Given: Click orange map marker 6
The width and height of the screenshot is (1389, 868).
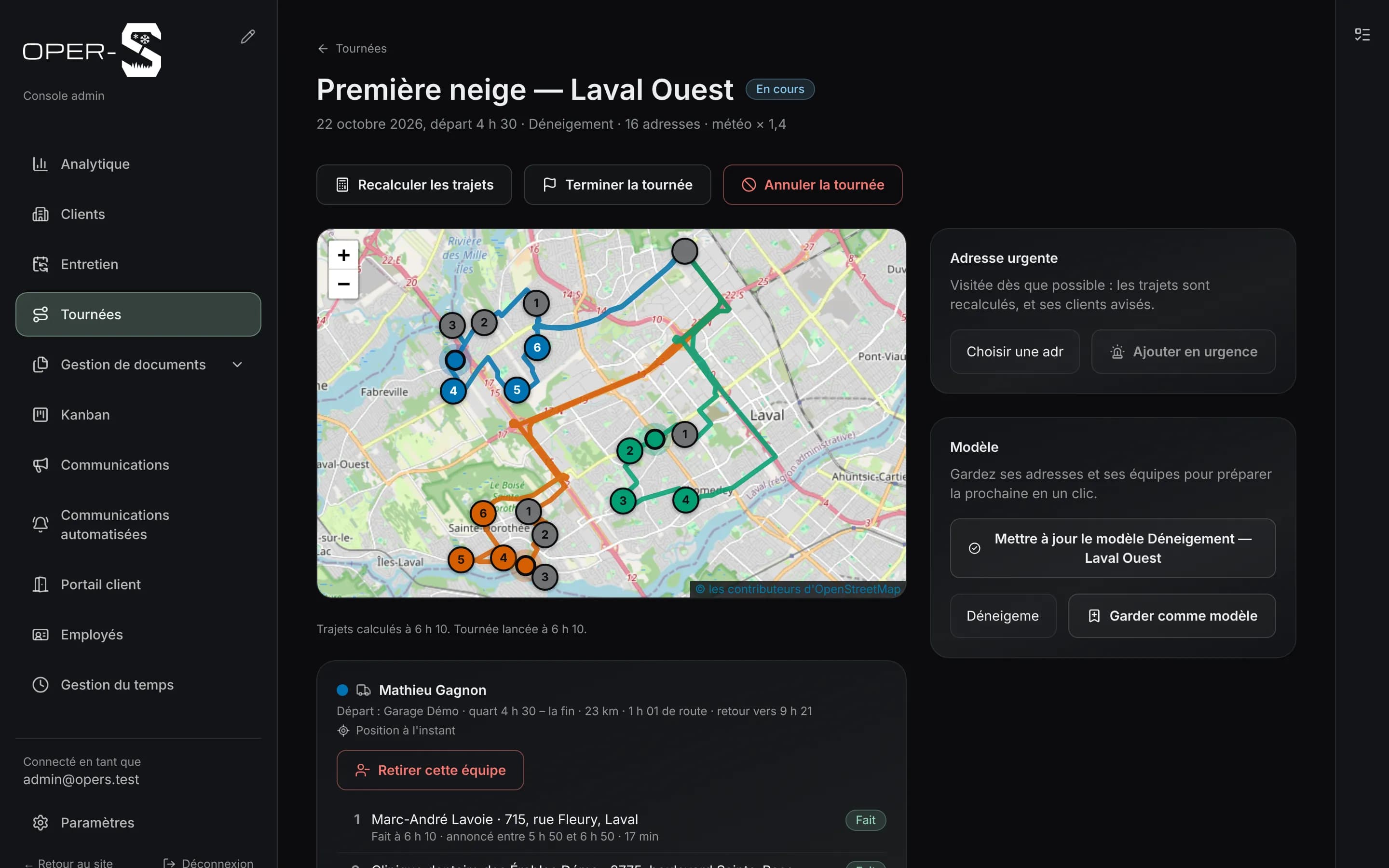Looking at the screenshot, I should coord(483,513).
